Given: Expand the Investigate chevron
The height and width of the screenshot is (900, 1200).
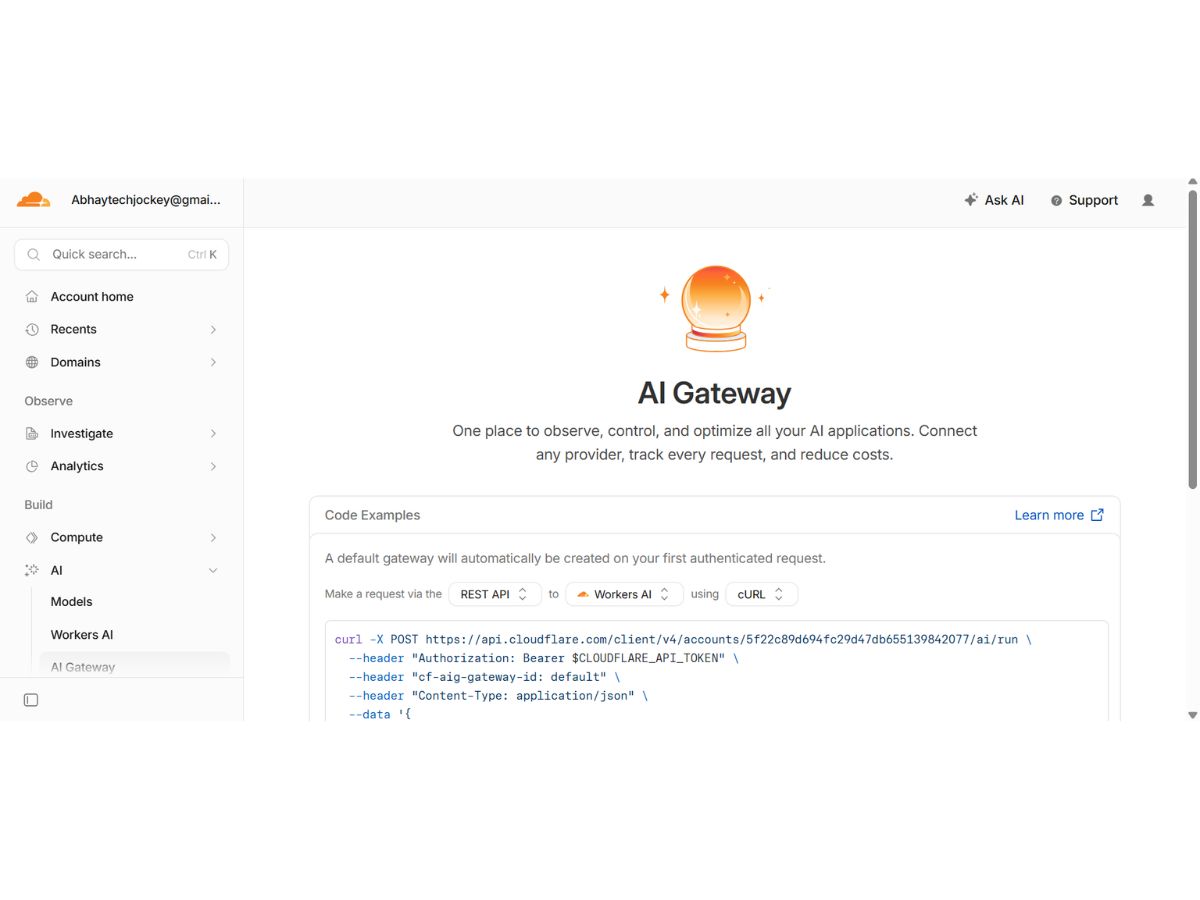Looking at the screenshot, I should tap(213, 434).
